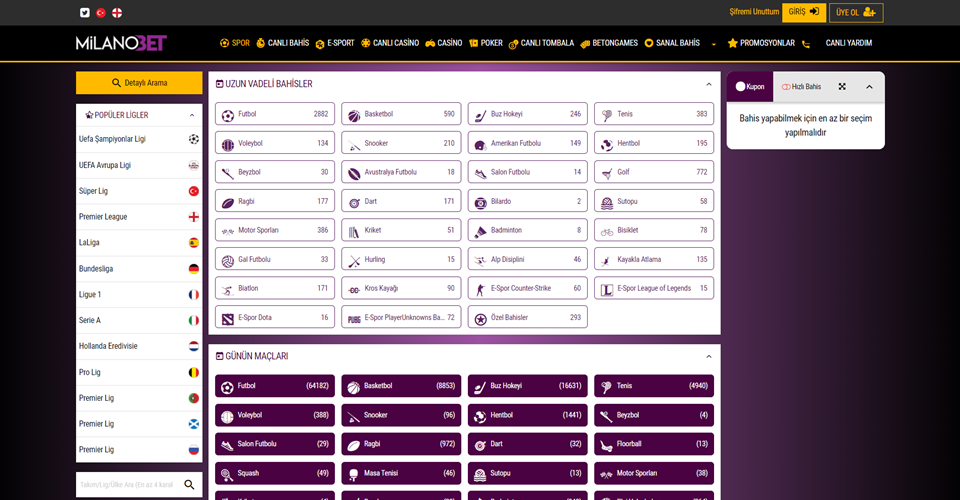The width and height of the screenshot is (960, 500).
Task: Collapse the Günün Maçları section
Action: (709, 357)
